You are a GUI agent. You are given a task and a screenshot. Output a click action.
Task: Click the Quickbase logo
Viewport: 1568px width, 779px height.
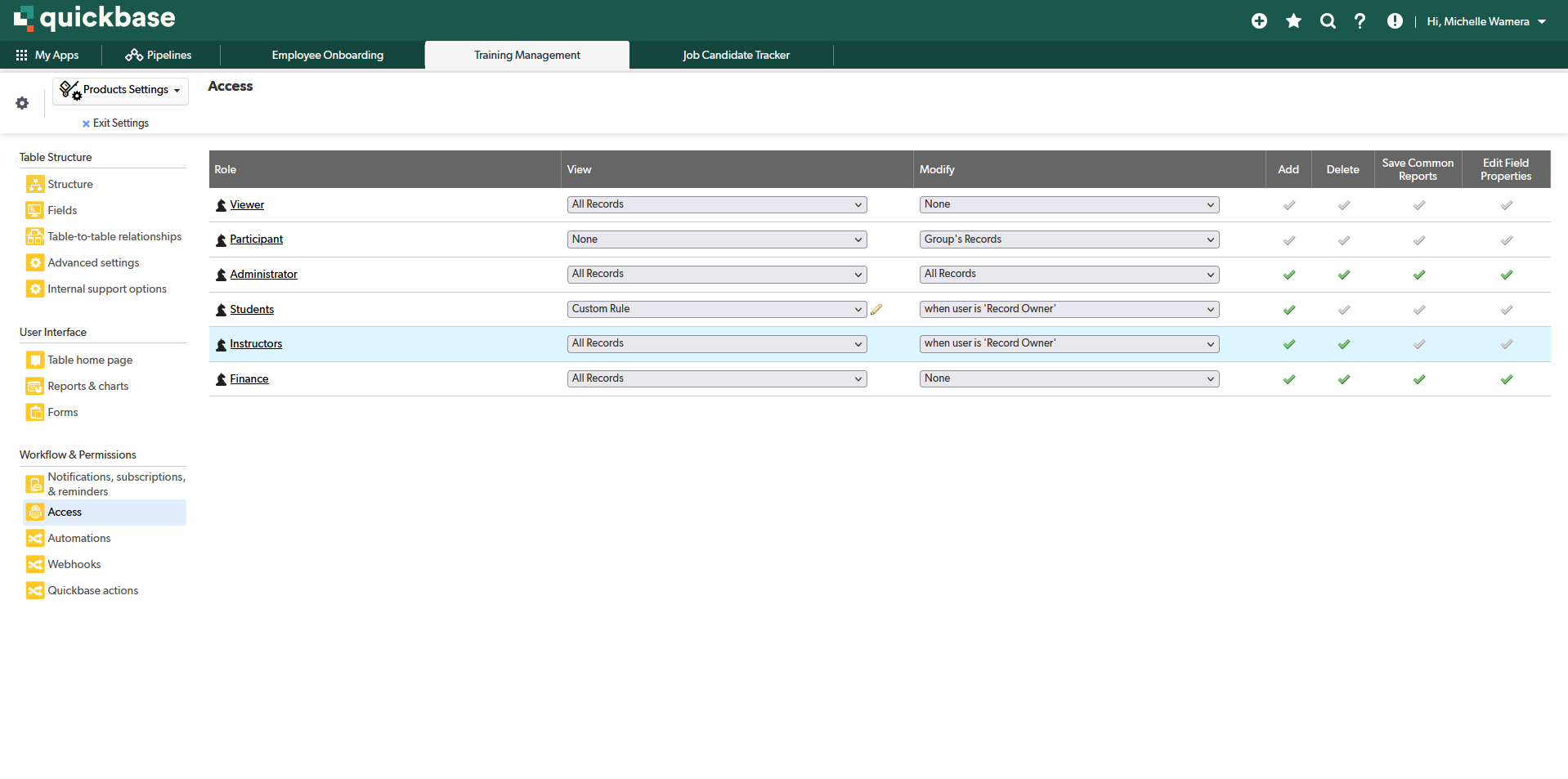pos(94,18)
